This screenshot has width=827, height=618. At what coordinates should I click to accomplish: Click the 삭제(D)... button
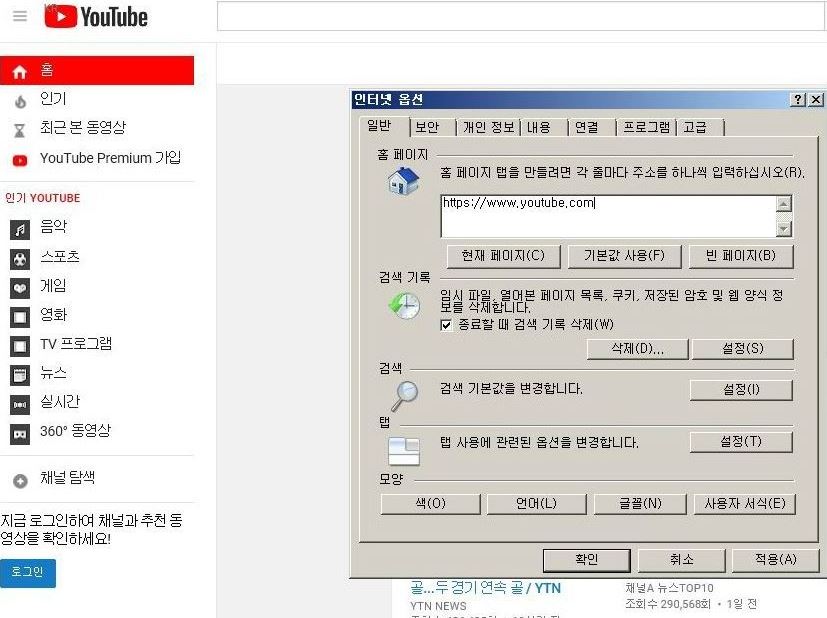[637, 349]
